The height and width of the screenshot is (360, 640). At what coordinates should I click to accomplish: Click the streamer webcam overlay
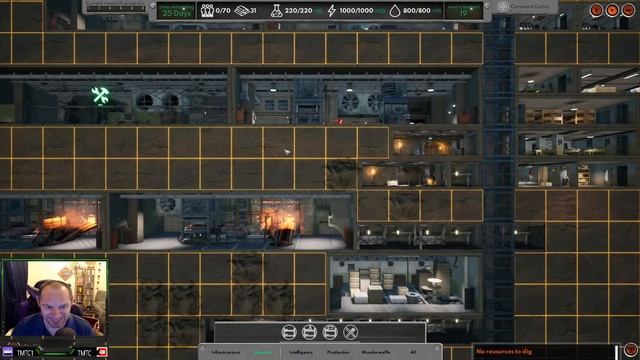click(x=55, y=298)
